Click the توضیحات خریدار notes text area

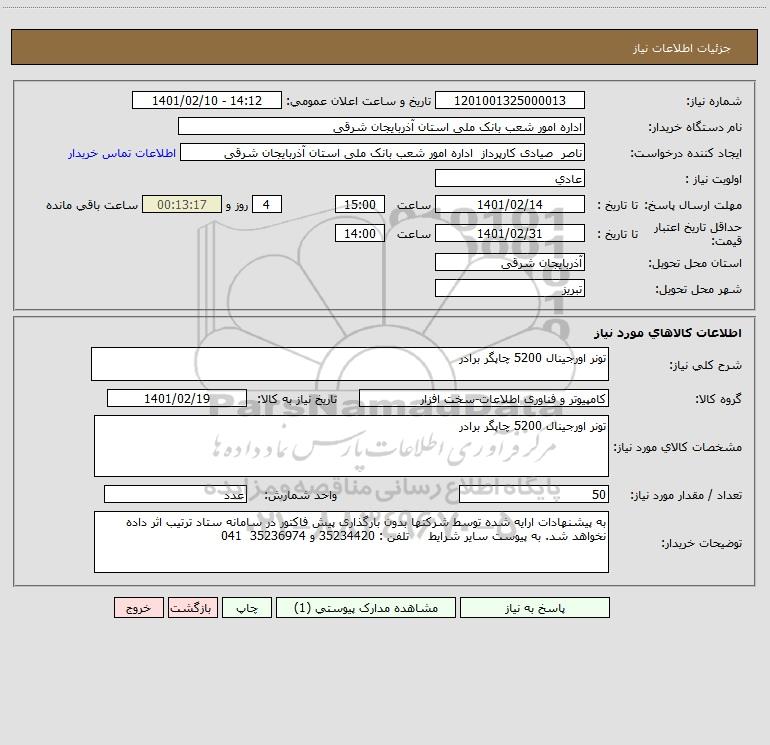pyautogui.click(x=351, y=542)
